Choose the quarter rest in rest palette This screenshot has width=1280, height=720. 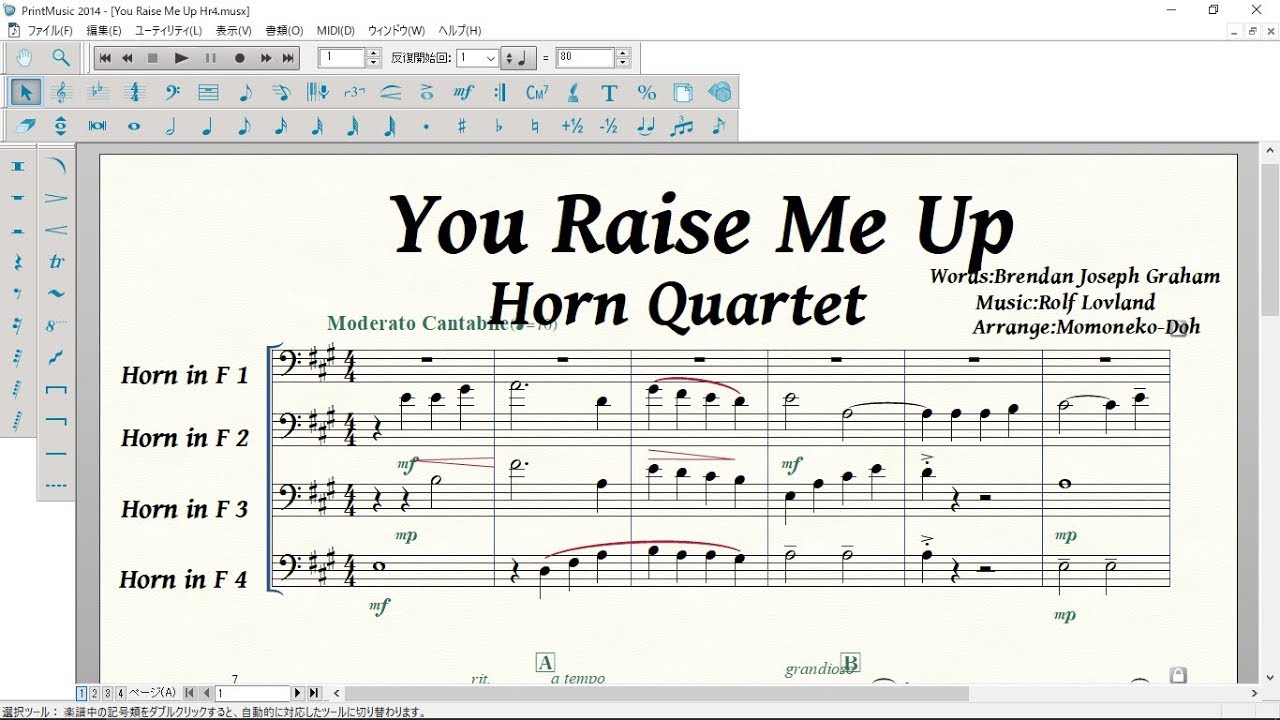tap(18, 262)
